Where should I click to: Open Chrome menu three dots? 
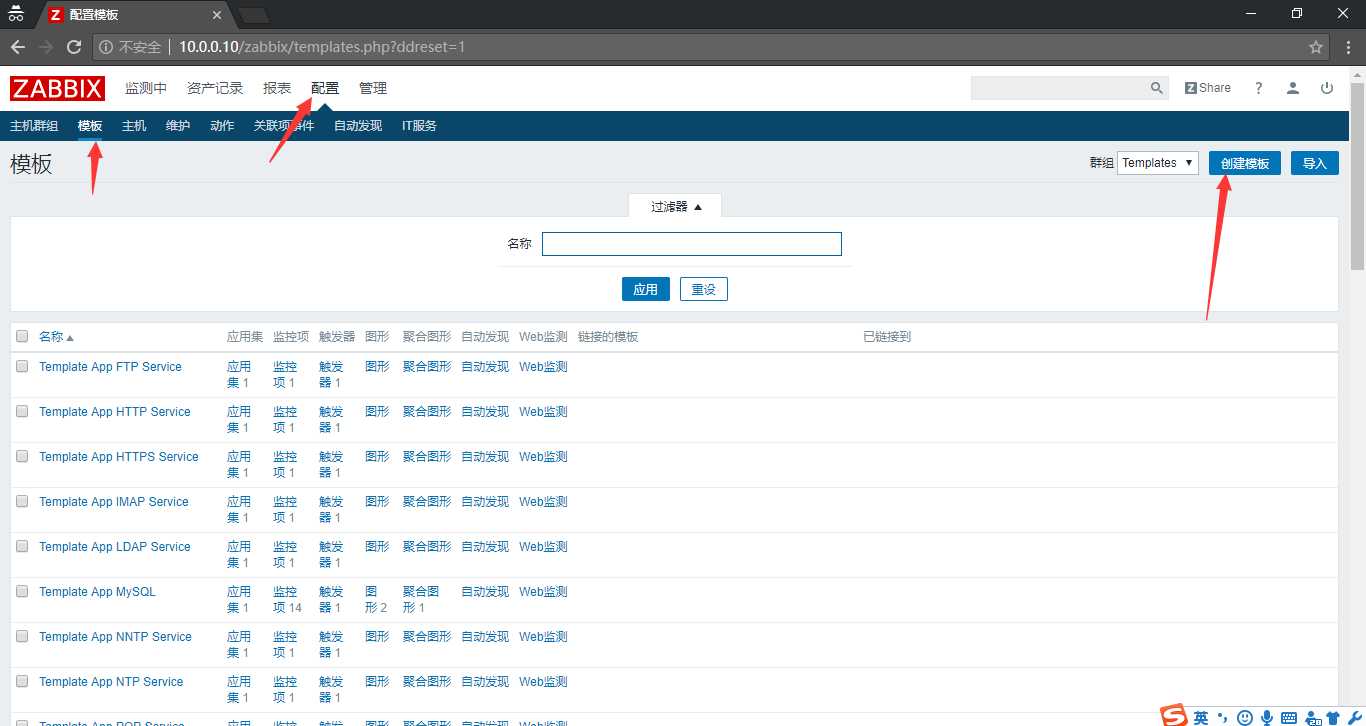(x=1346, y=47)
